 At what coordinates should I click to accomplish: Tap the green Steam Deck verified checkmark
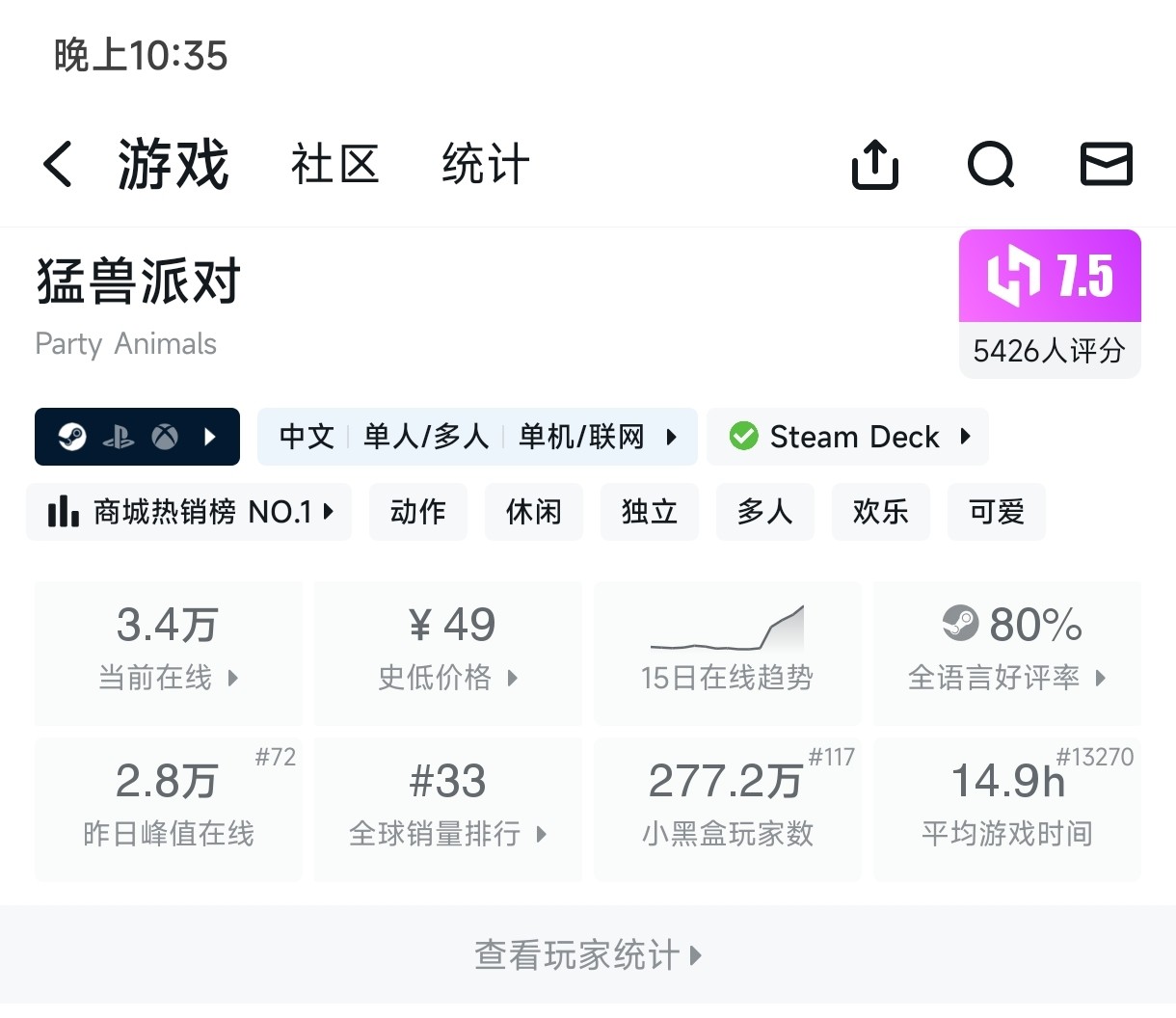pos(743,437)
